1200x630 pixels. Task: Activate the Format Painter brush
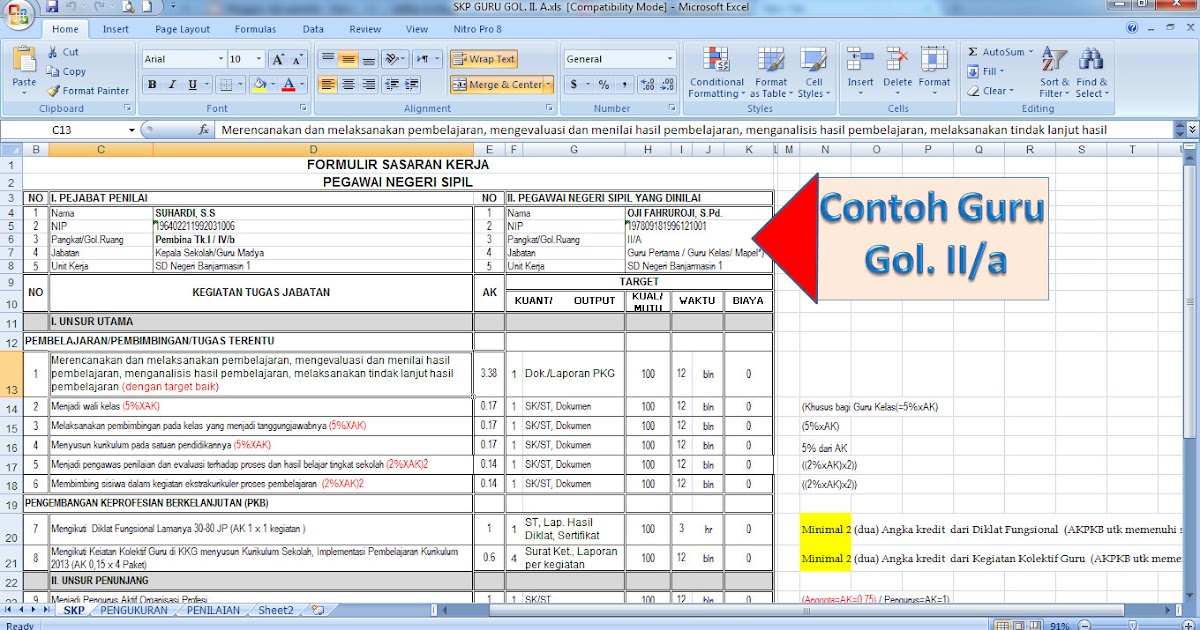87,90
